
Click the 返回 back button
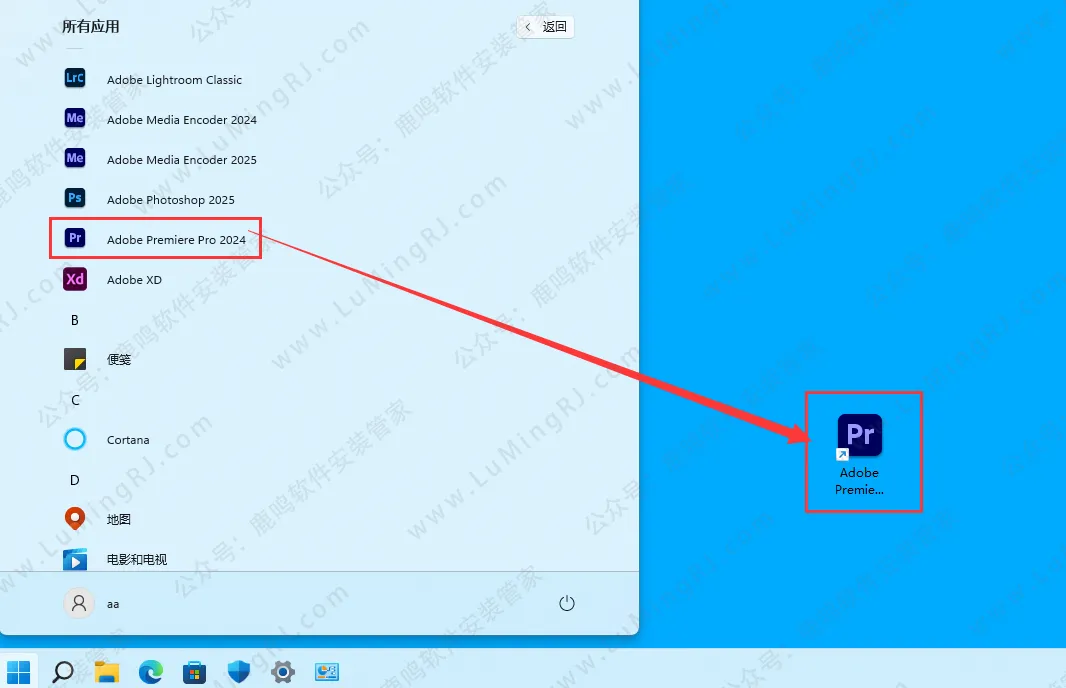click(546, 27)
